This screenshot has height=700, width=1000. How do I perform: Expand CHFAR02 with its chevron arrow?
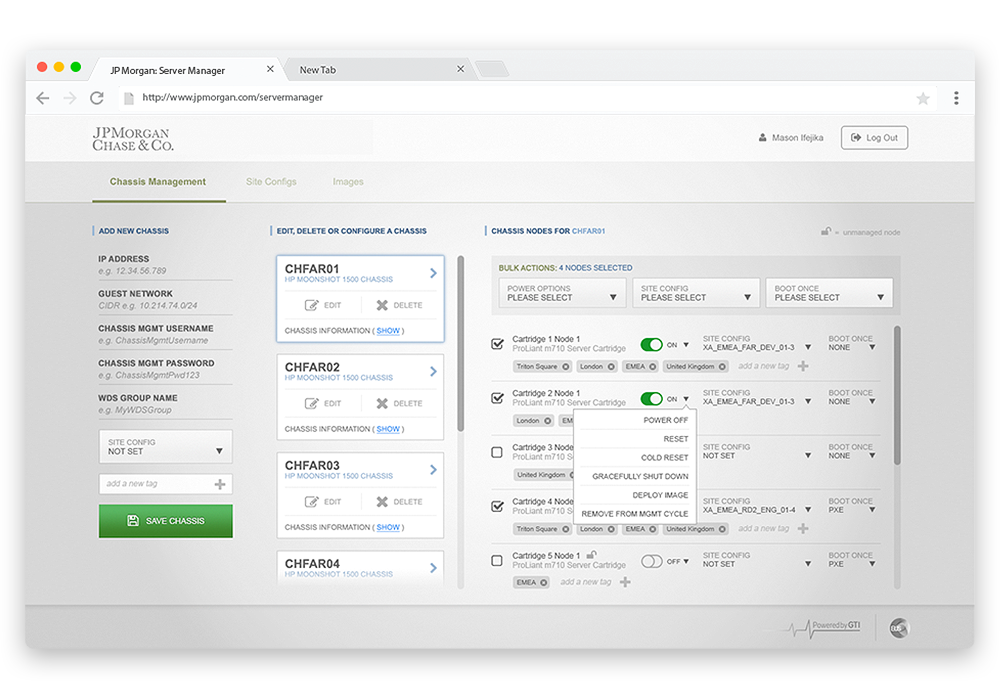coord(434,372)
